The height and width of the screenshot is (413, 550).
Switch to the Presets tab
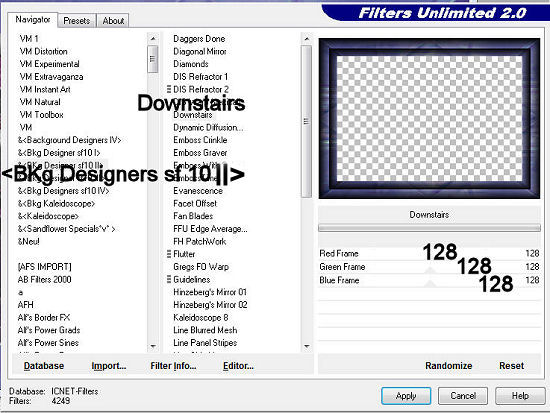[76, 21]
